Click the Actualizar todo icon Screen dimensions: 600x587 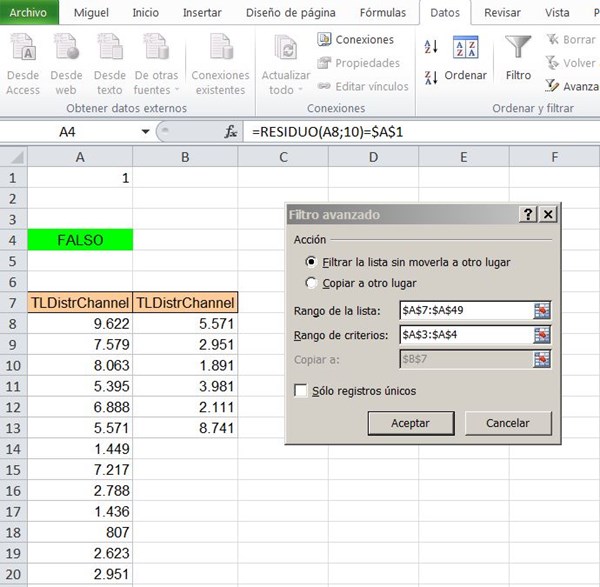tap(286, 48)
